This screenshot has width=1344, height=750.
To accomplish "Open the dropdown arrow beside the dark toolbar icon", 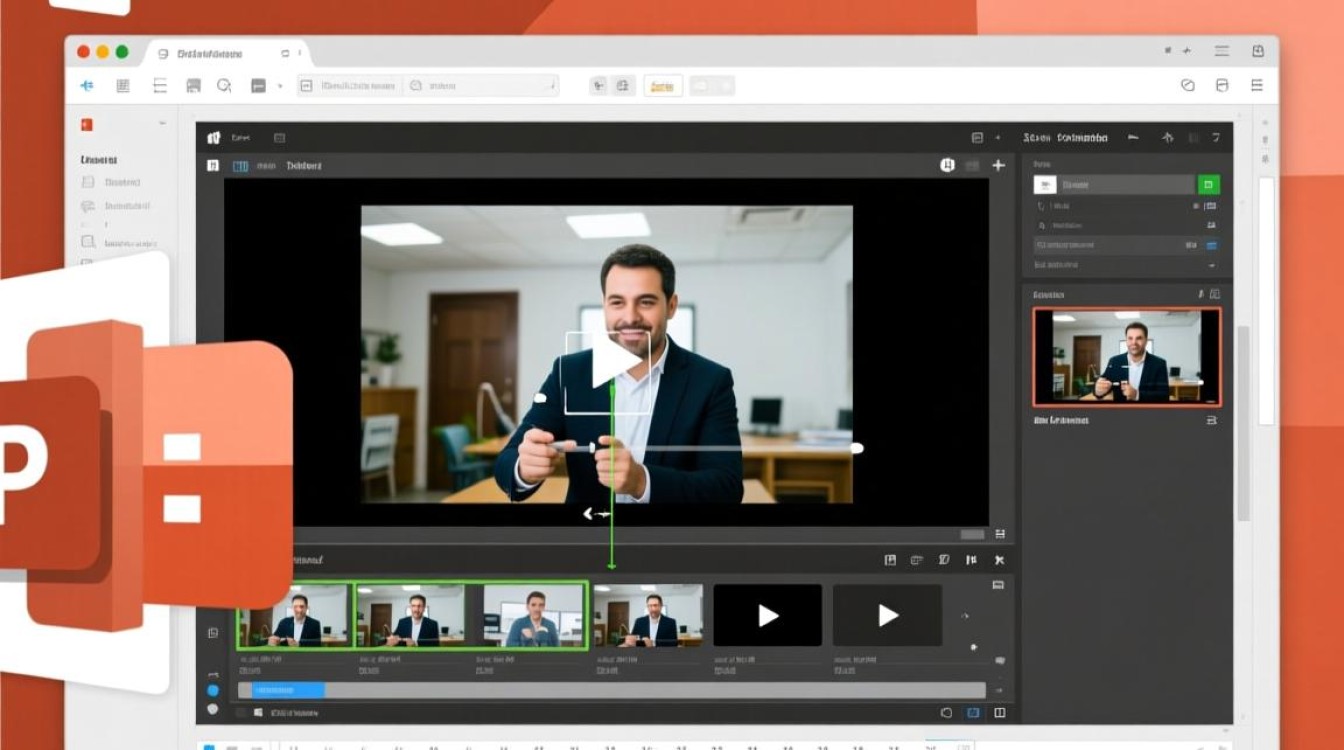I will (279, 87).
